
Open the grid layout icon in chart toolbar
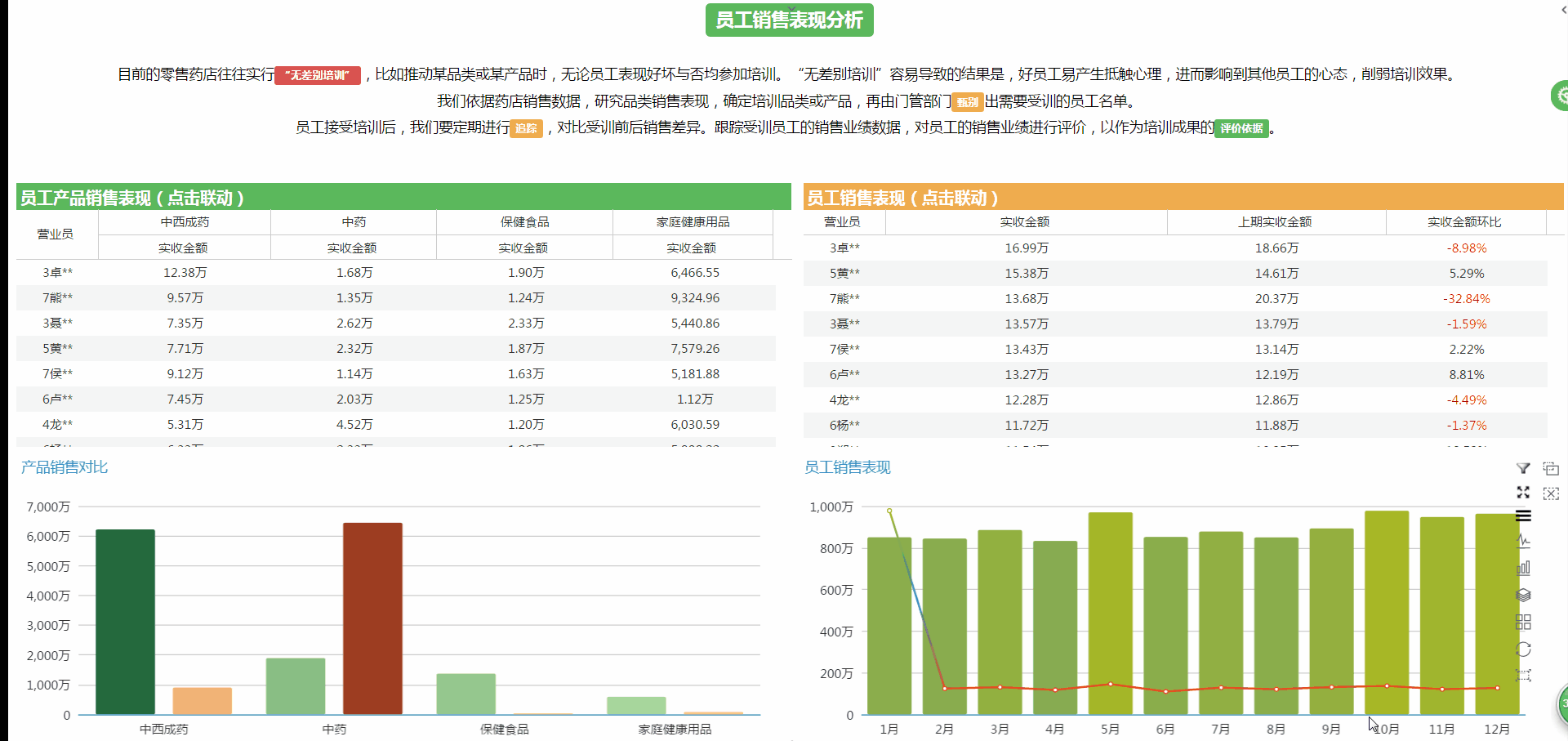pyautogui.click(x=1523, y=621)
